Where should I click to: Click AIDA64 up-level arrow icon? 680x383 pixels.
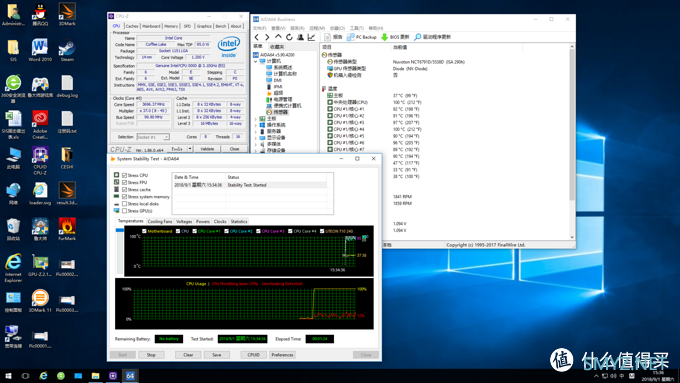point(278,37)
